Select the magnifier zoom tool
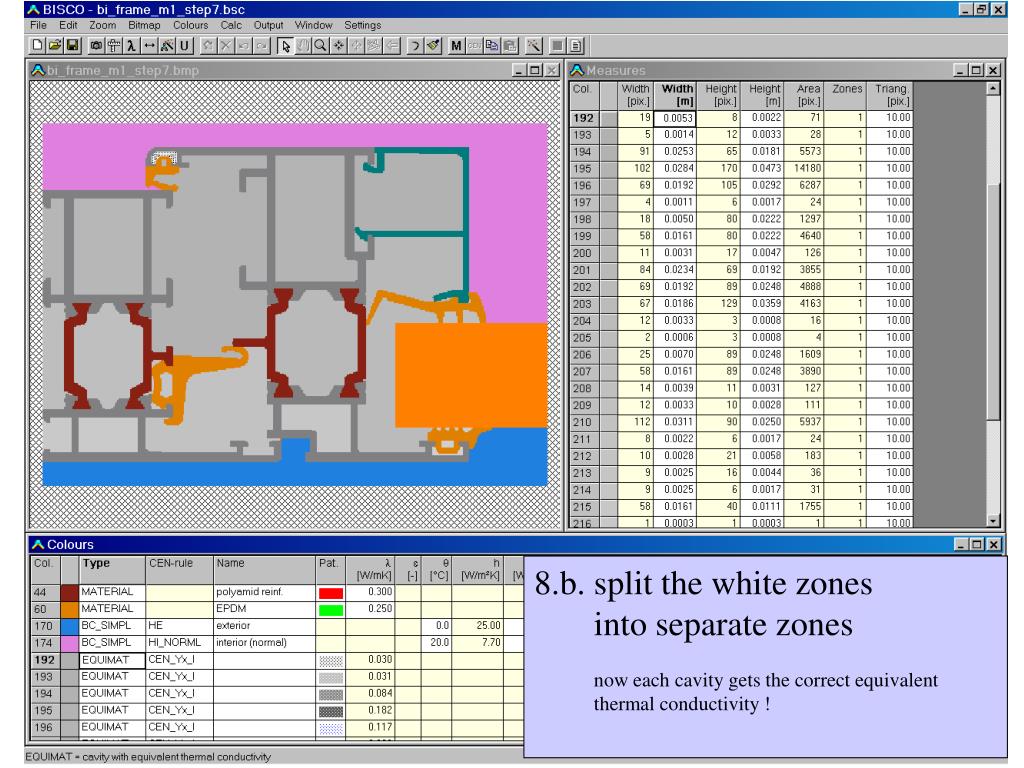 321,45
